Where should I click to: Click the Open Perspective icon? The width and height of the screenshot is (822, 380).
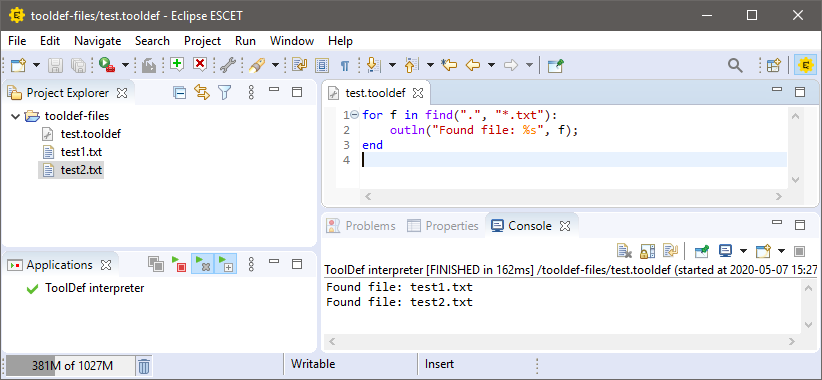774,65
